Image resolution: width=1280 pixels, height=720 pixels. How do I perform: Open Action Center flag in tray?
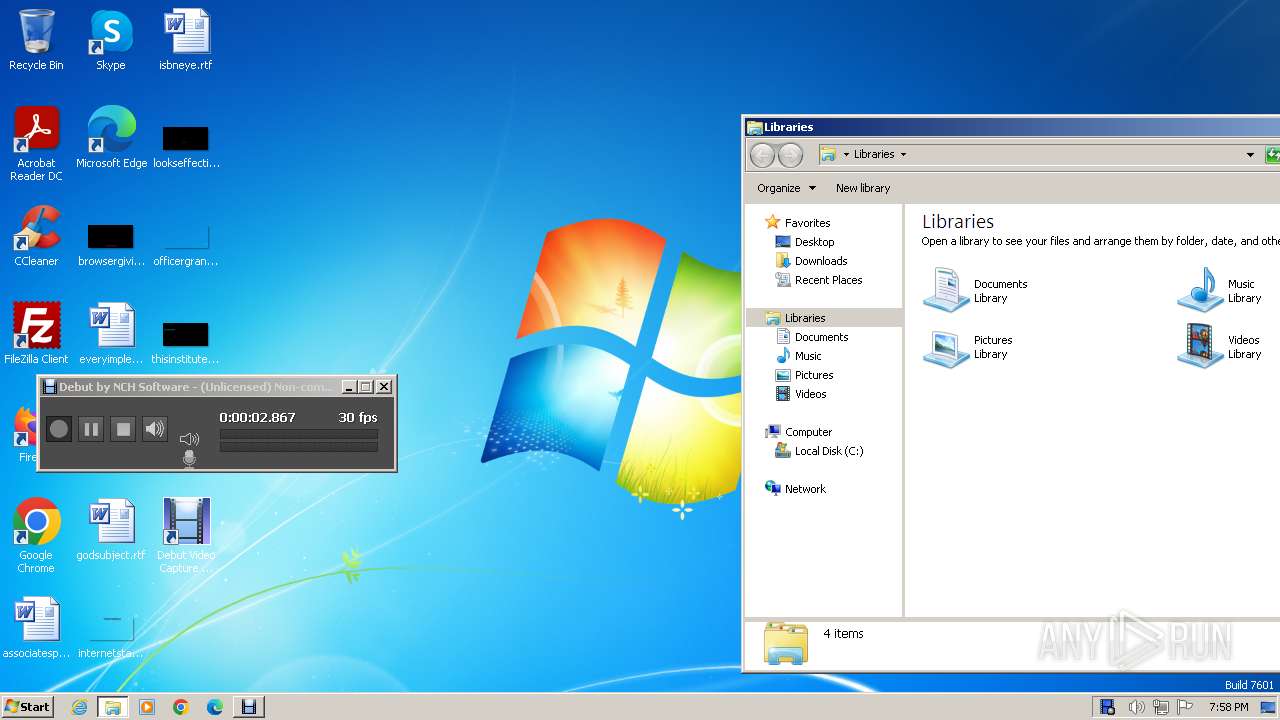[x=1185, y=707]
